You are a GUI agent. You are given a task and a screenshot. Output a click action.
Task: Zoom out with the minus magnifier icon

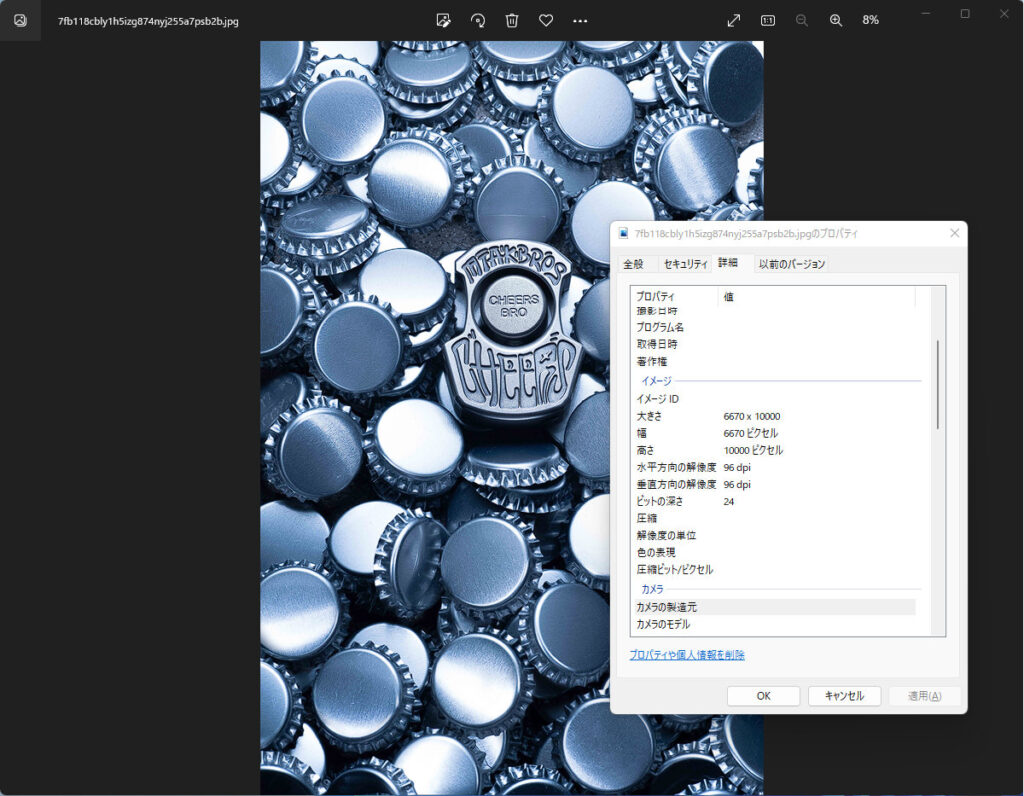802,20
